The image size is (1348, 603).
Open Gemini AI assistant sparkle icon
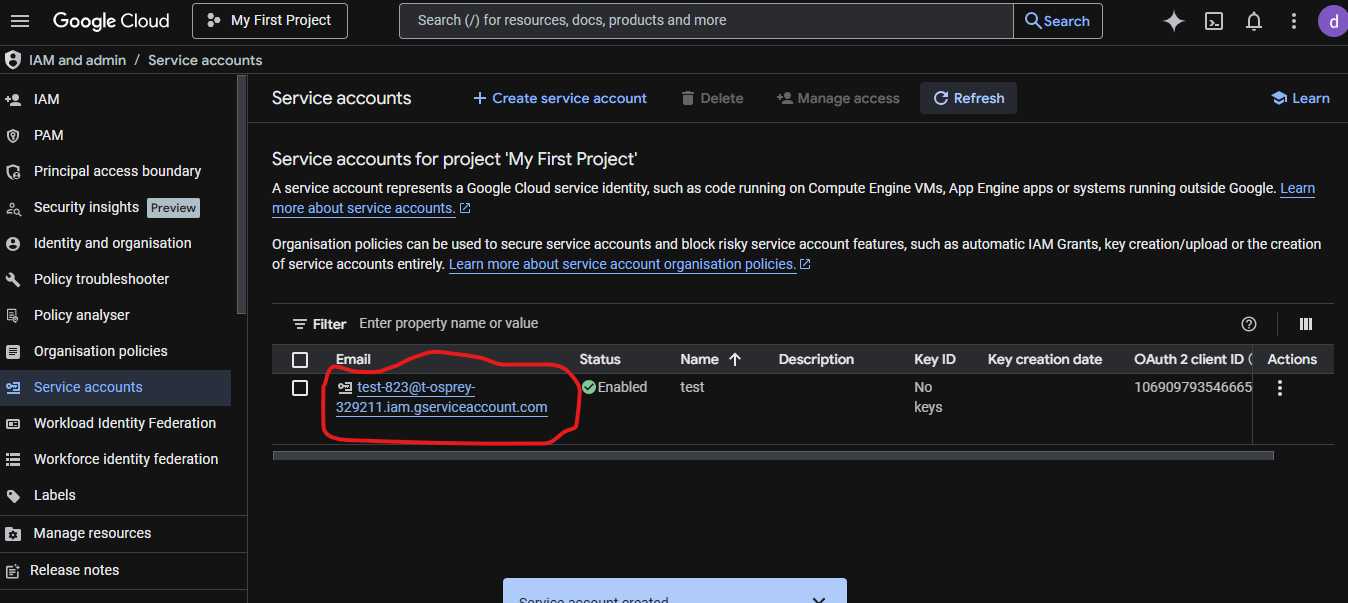[1173, 20]
